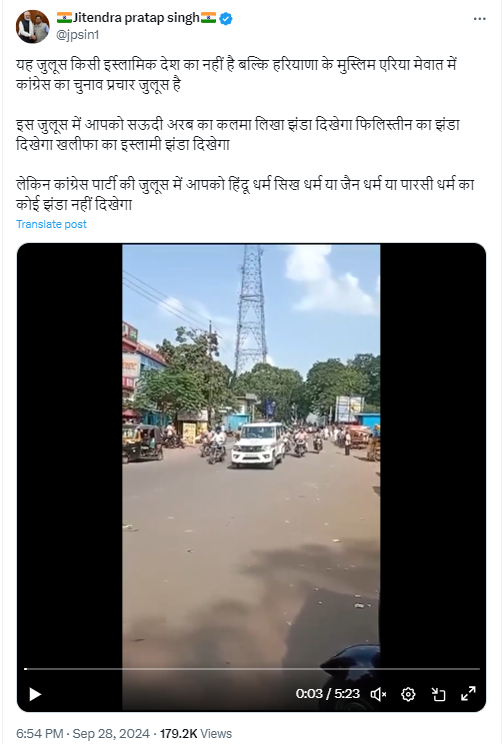Open the @jpsin1 handle link
This screenshot has height=744, width=504.
pos(78,35)
